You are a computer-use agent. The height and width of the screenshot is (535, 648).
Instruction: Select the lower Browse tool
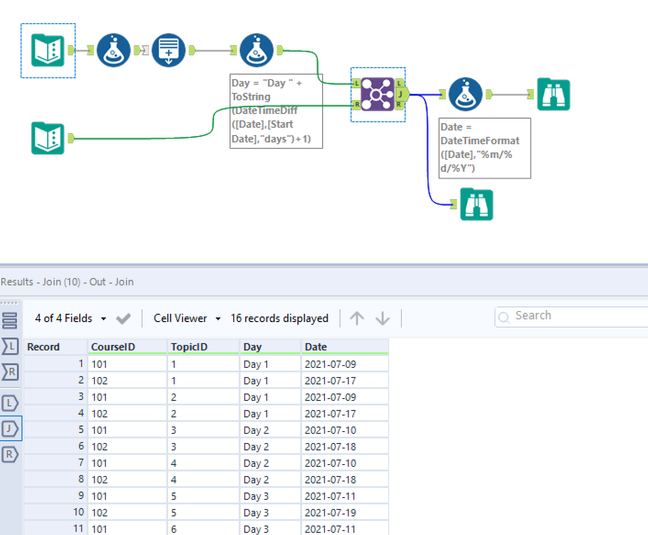tap(476, 204)
